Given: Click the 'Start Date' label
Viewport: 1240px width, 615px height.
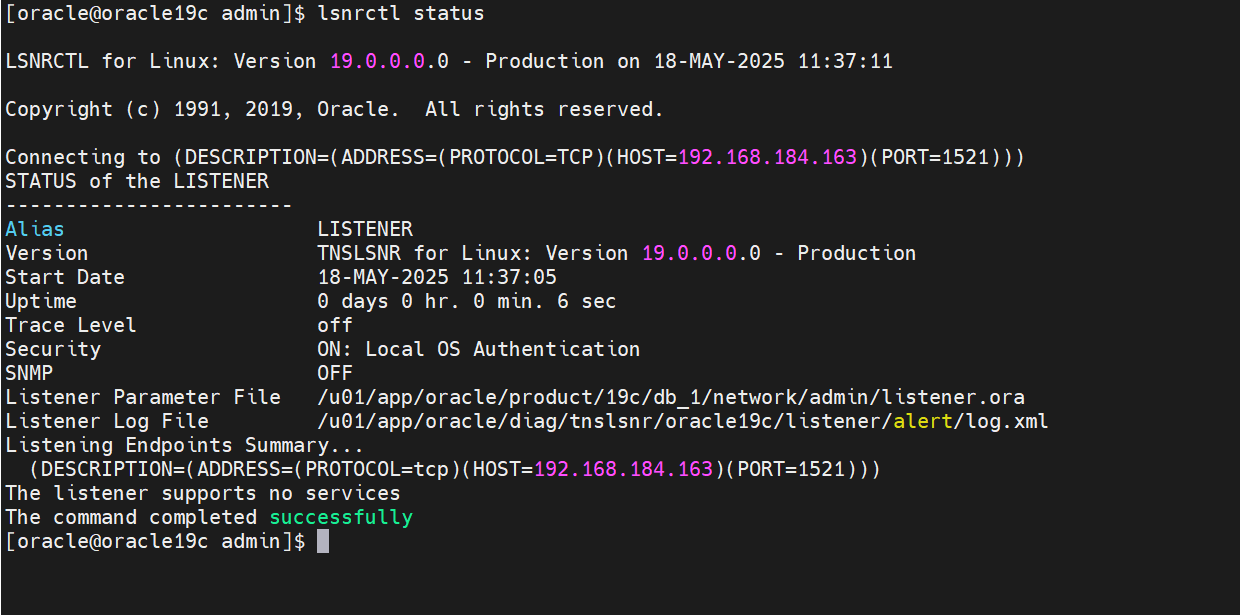Looking at the screenshot, I should pyautogui.click(x=65, y=278).
